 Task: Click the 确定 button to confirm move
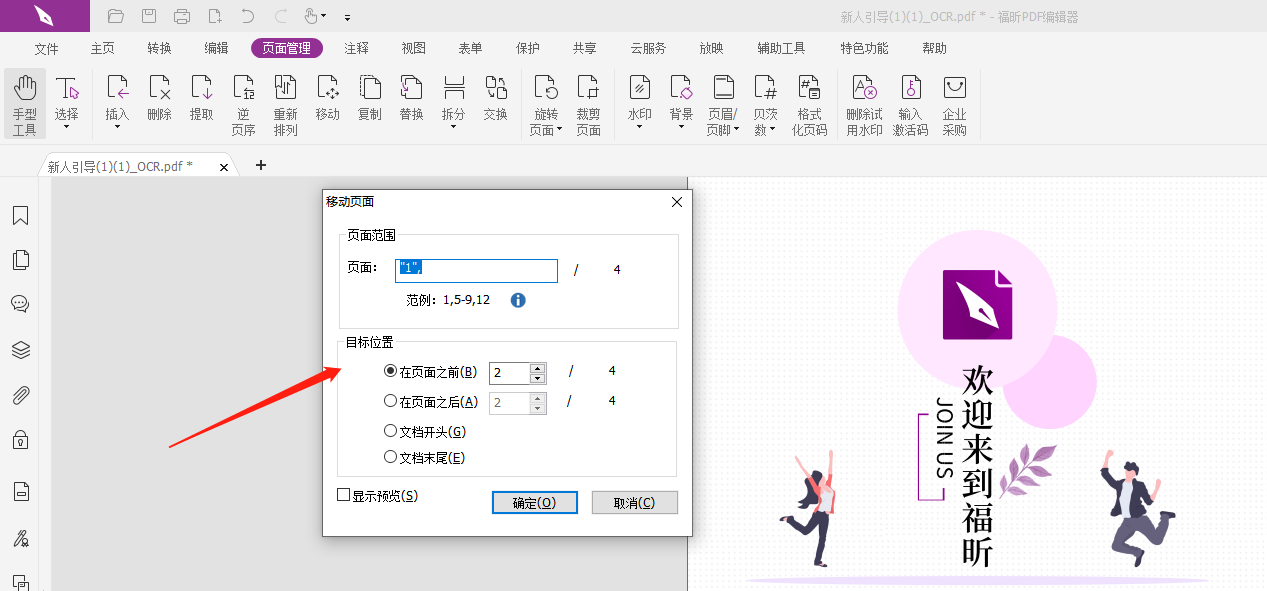click(534, 502)
